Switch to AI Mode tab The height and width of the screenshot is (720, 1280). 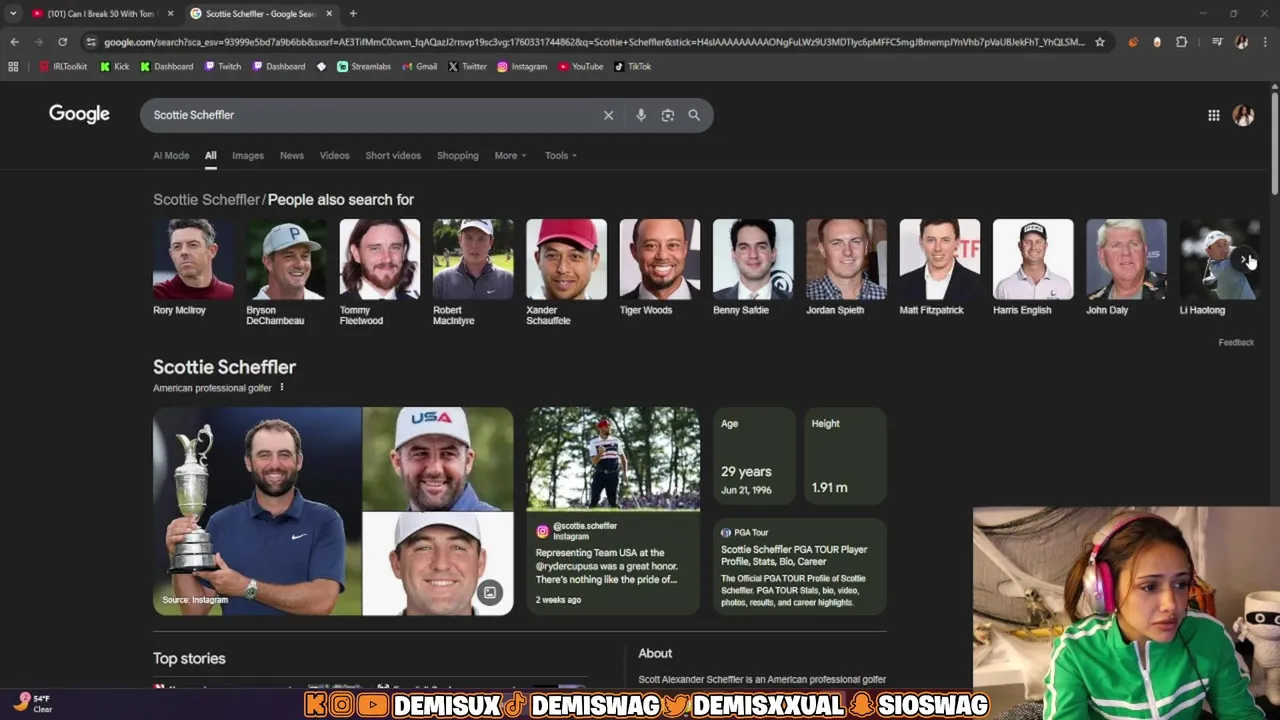pos(171,155)
